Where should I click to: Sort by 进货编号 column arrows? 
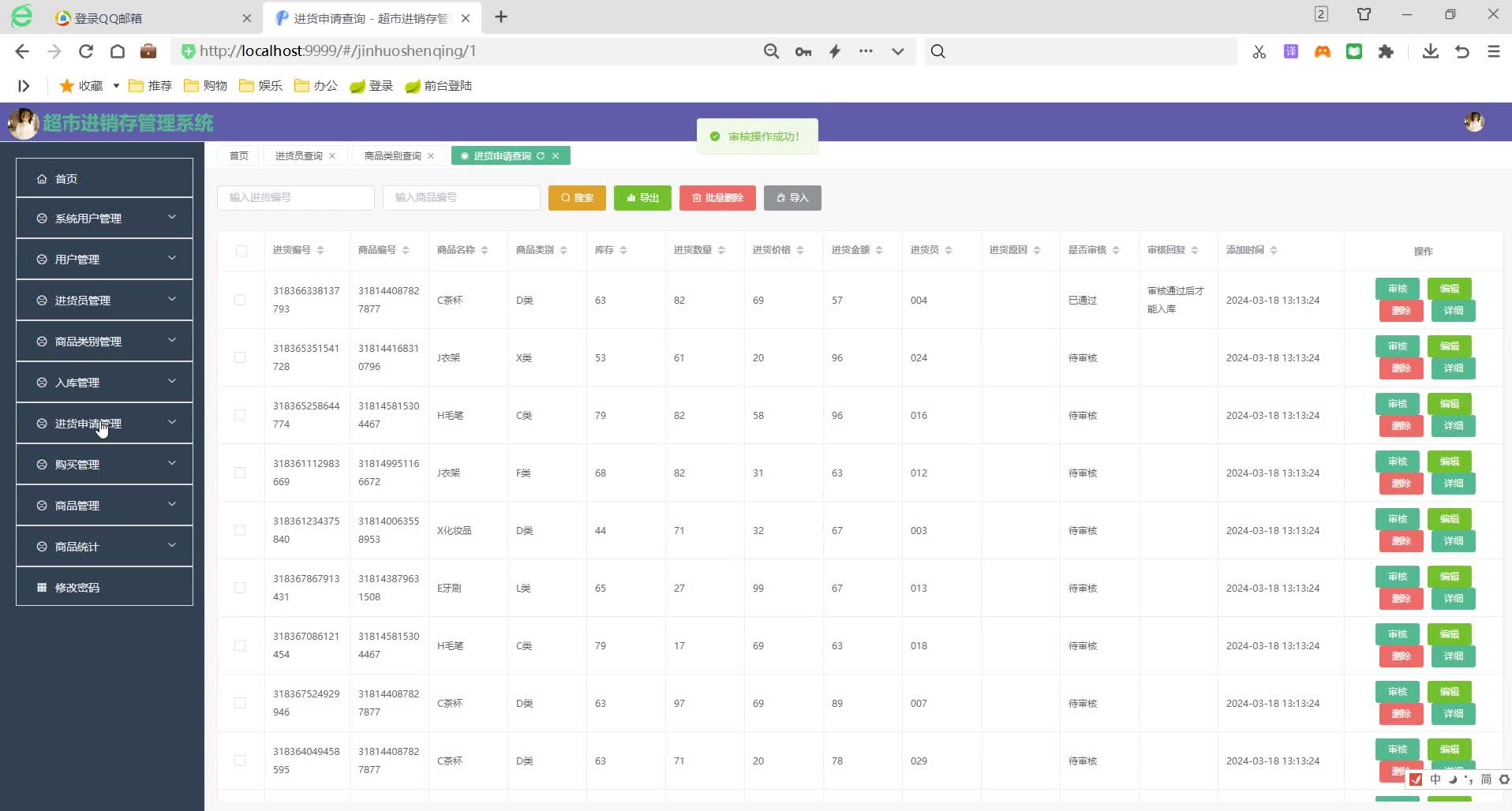click(320, 250)
